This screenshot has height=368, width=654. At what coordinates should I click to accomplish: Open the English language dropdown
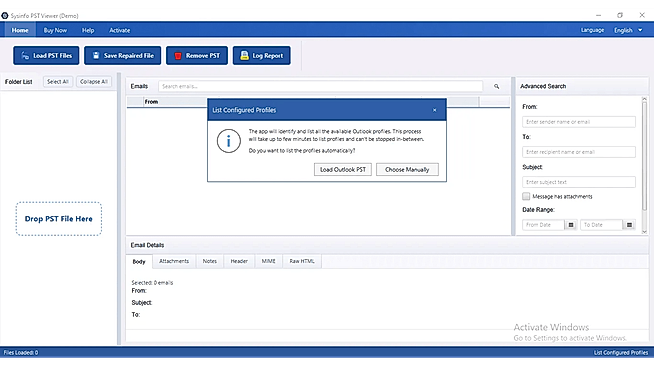(x=628, y=30)
